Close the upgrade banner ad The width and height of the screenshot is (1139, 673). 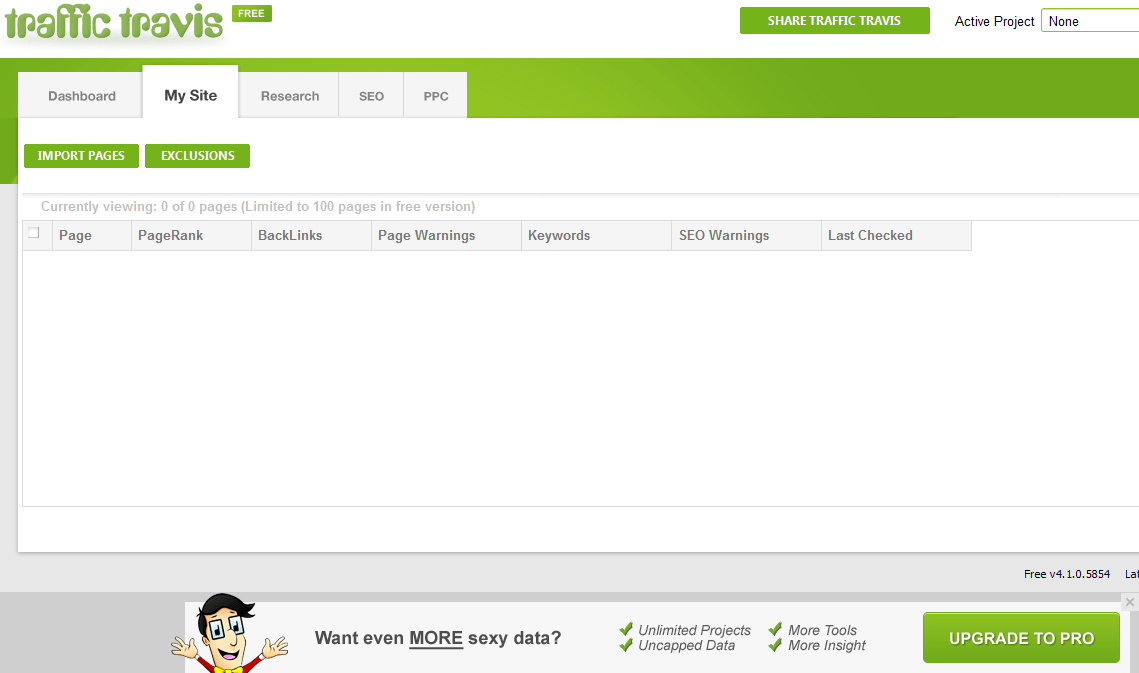[x=1130, y=602]
